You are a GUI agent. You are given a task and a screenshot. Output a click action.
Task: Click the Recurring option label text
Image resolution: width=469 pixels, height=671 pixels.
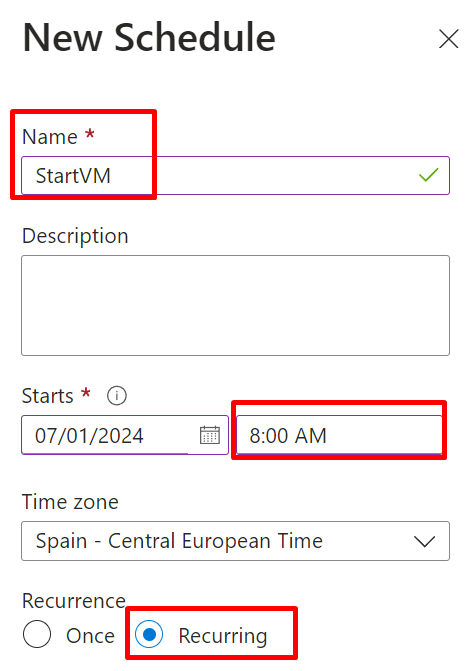(223, 635)
